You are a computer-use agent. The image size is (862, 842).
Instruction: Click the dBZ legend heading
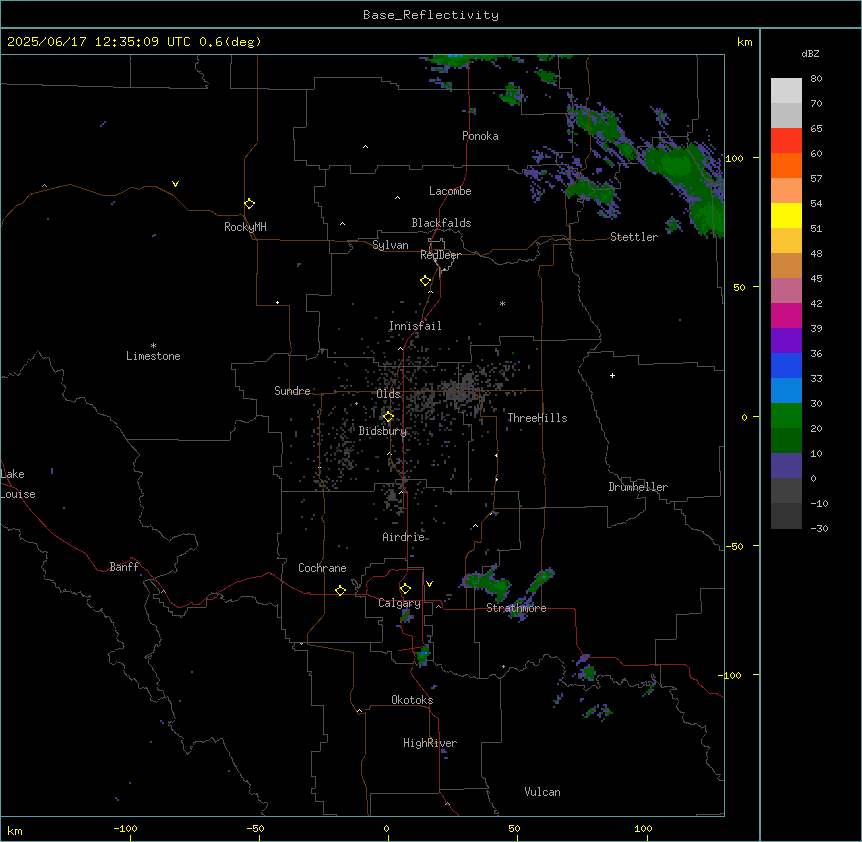(810, 54)
